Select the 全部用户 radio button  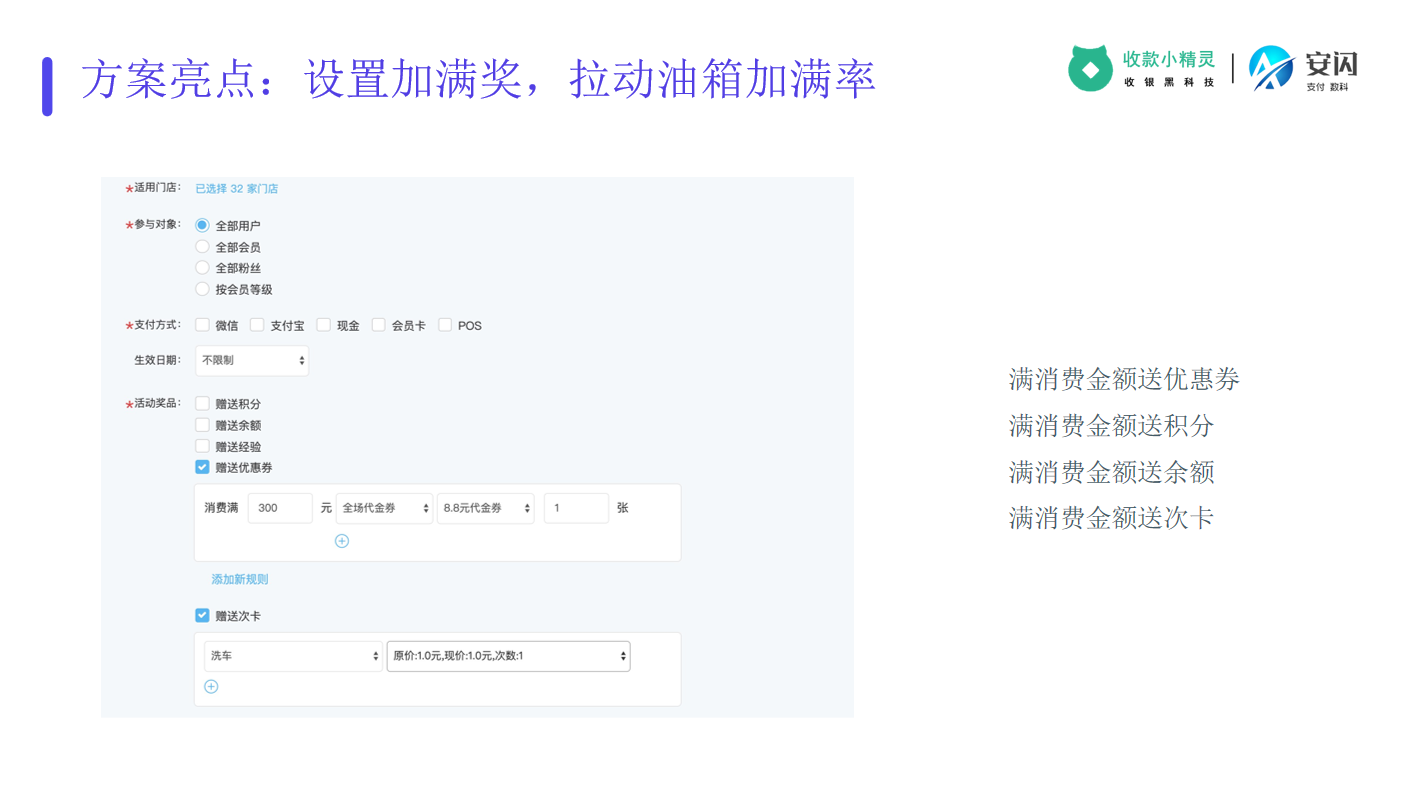(202, 226)
